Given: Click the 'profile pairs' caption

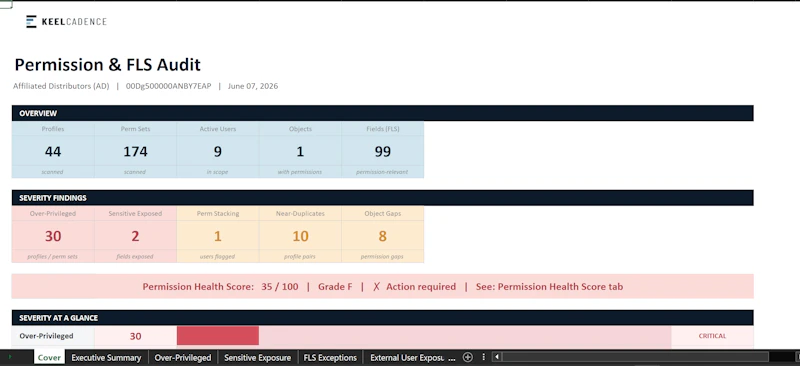Looking at the screenshot, I should 300,257.
